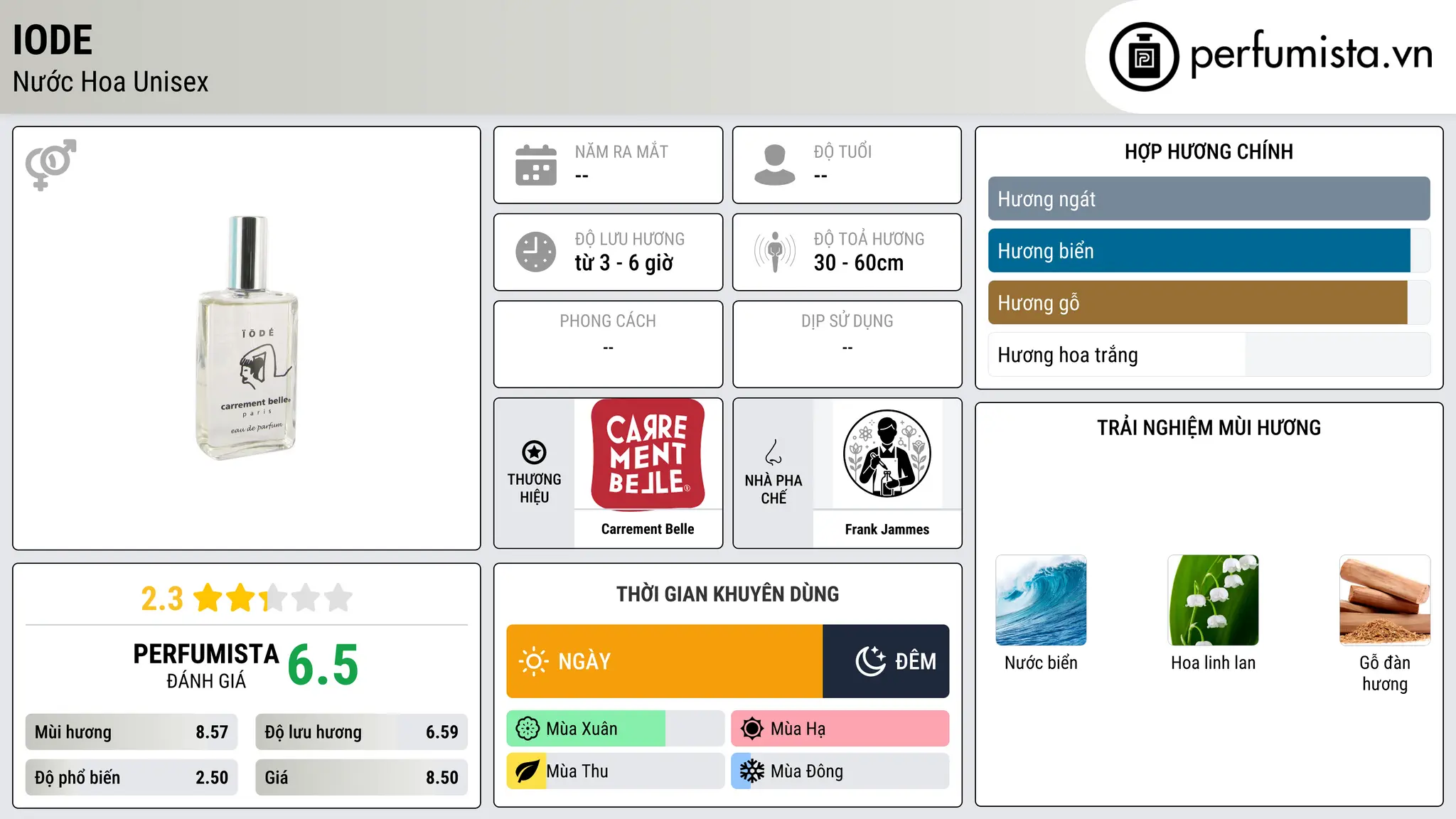Click the sillage projection icon
Viewport: 1456px width, 819px height.
(x=774, y=252)
